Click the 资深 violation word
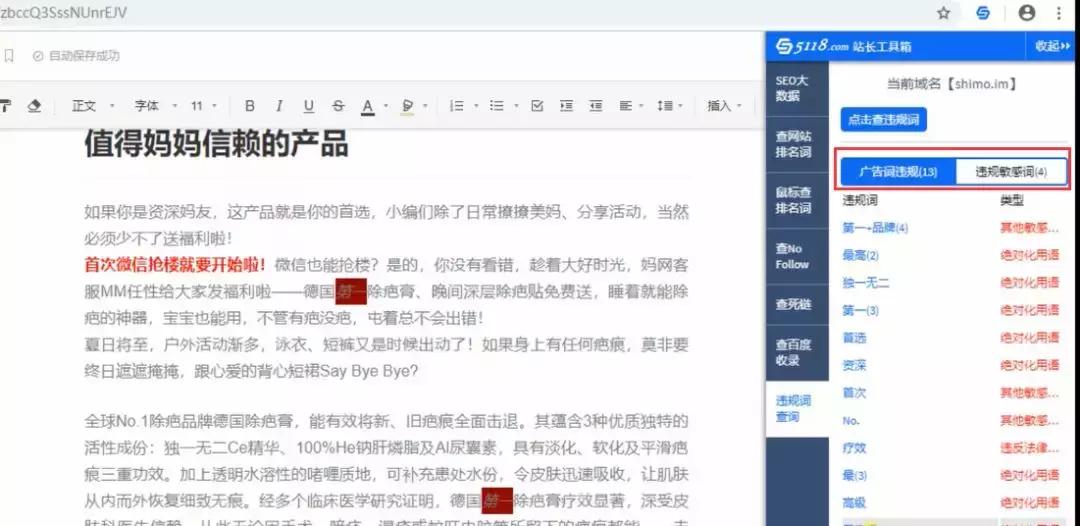 point(854,365)
